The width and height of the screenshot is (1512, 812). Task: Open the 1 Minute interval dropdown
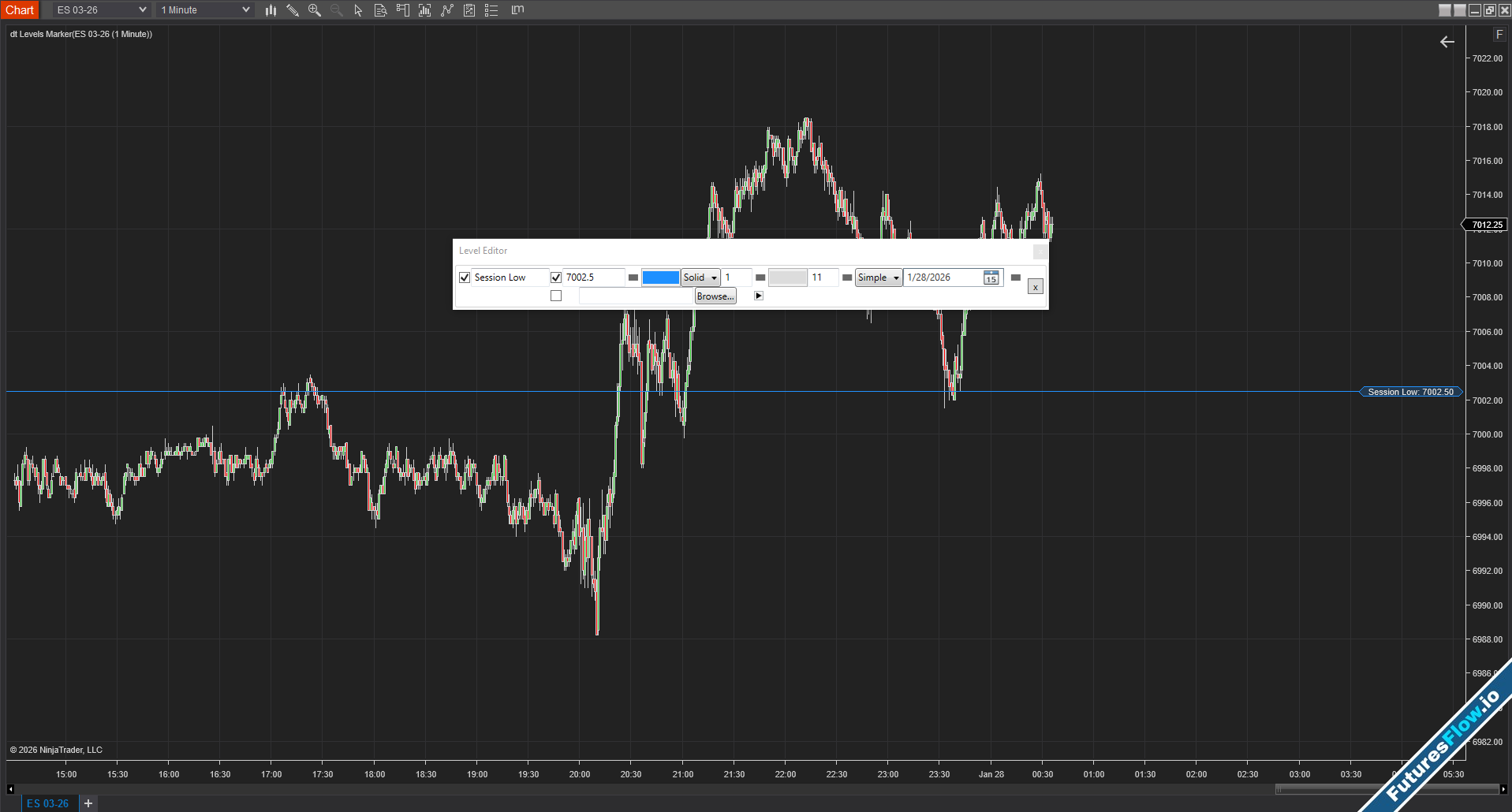(x=245, y=10)
